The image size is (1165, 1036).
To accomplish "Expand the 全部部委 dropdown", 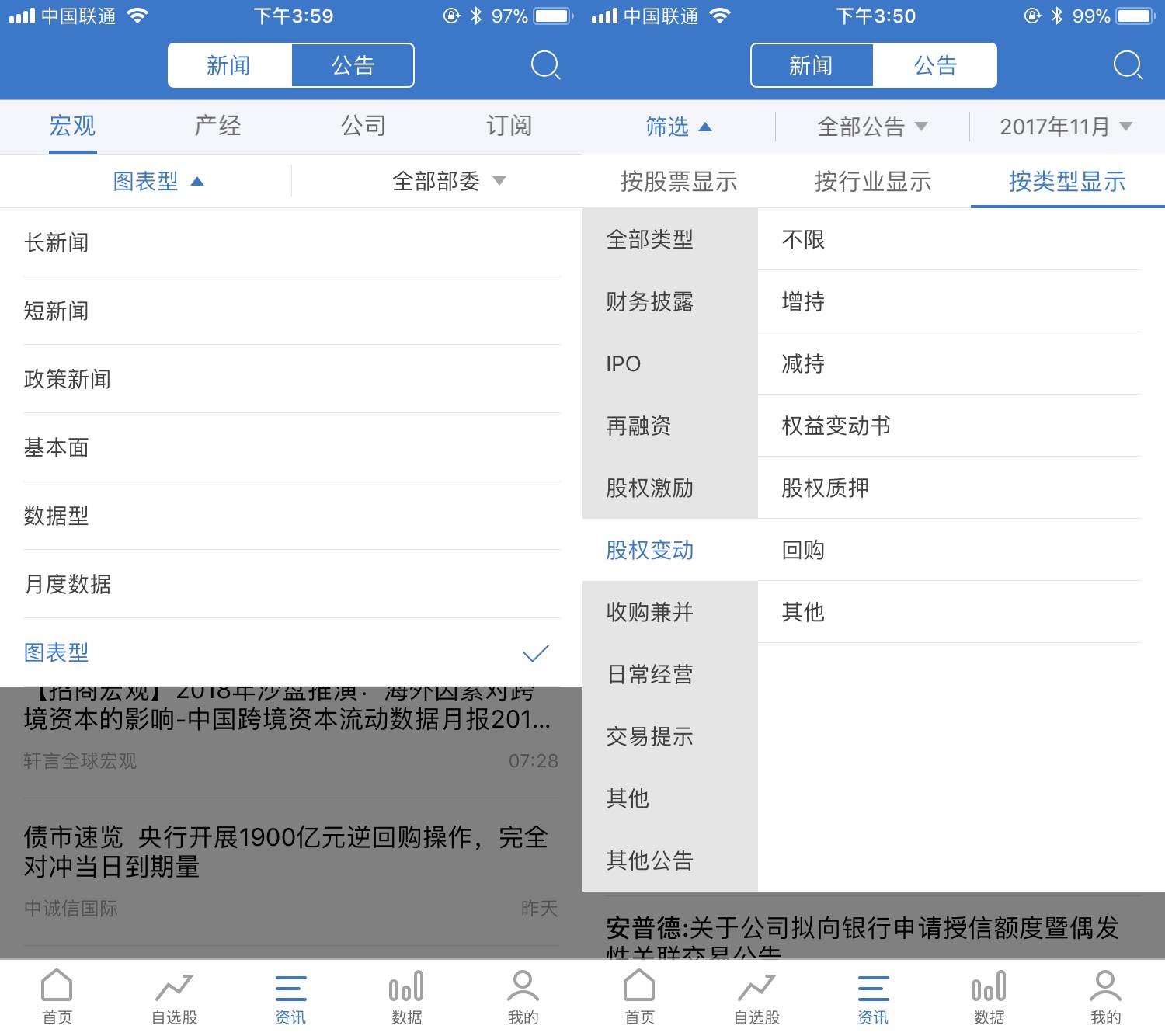I will coord(449,181).
